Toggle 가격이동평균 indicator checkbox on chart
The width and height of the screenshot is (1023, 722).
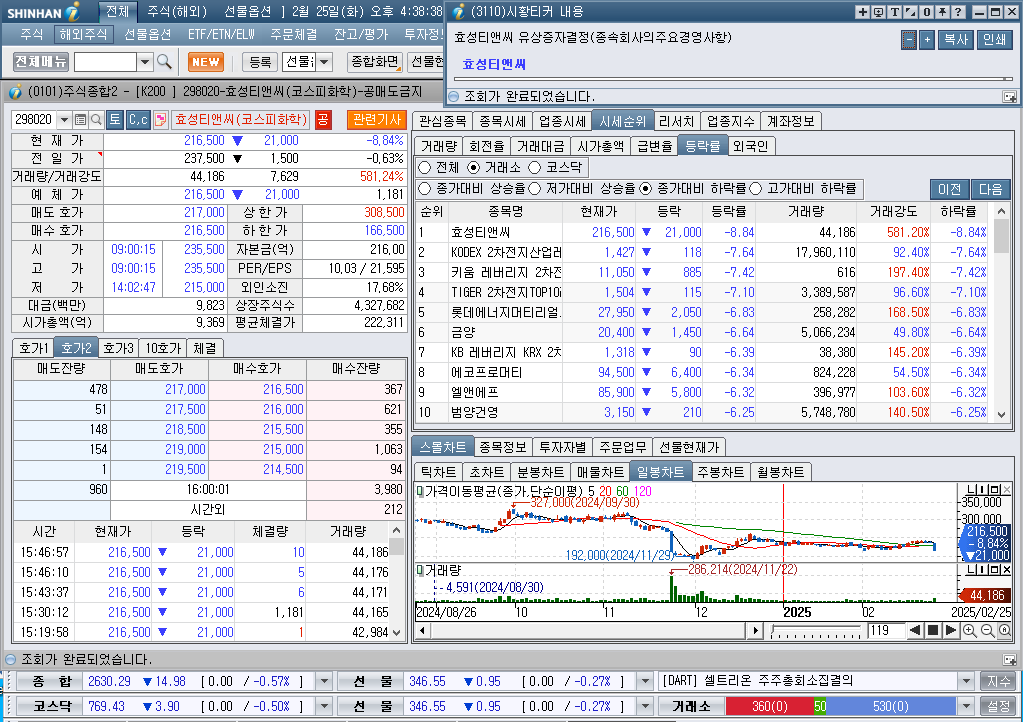point(420,490)
